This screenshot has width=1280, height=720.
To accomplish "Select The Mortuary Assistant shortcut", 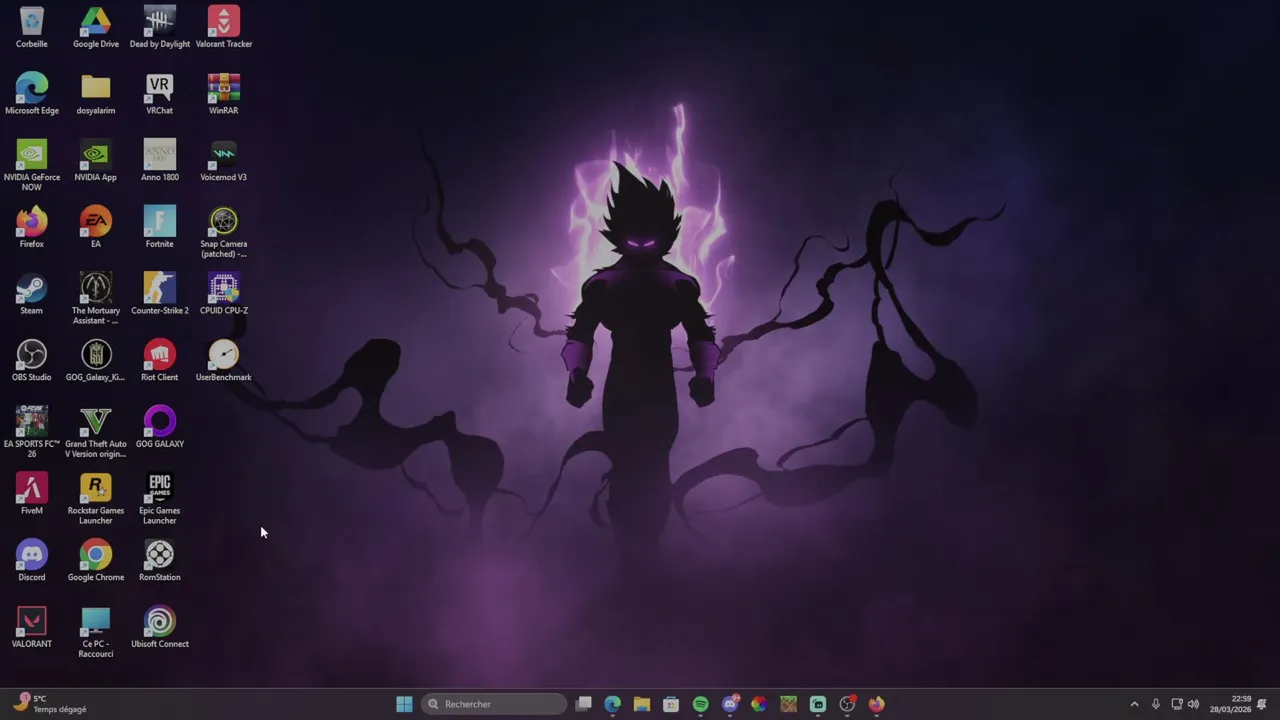I will pyautogui.click(x=96, y=299).
